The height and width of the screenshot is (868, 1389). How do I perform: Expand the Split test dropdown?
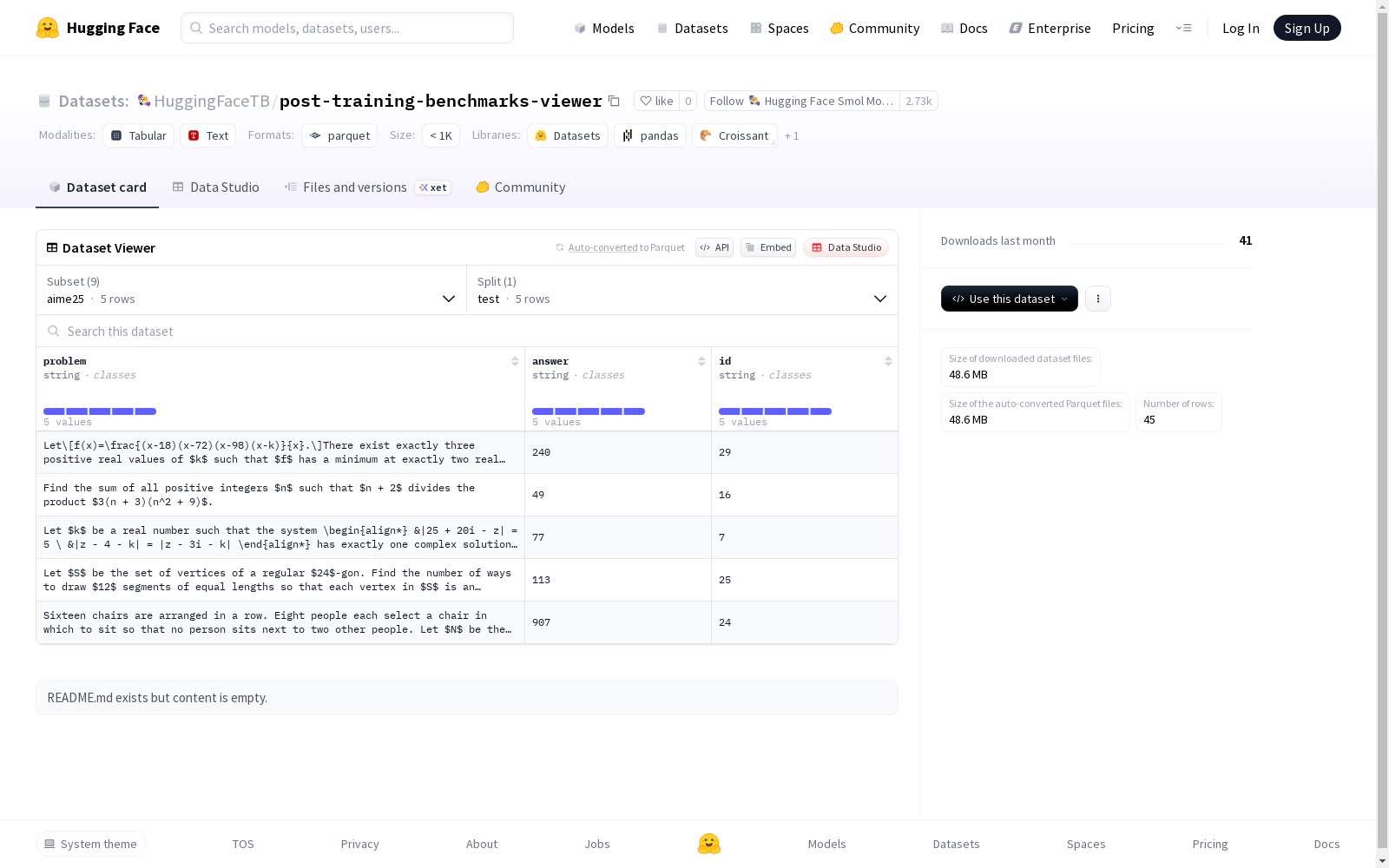(x=682, y=290)
